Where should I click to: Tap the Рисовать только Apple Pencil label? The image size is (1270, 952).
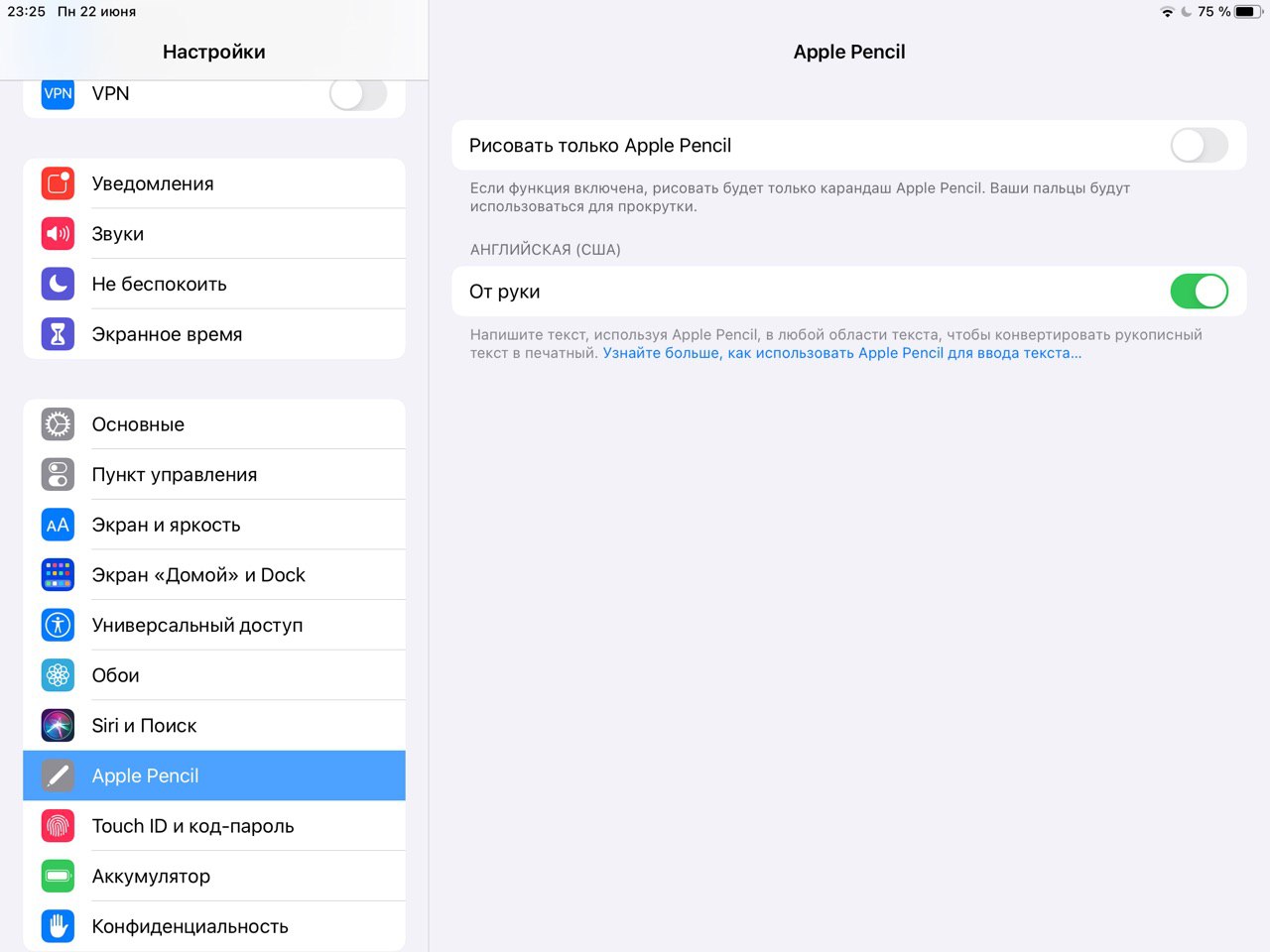click(x=600, y=146)
